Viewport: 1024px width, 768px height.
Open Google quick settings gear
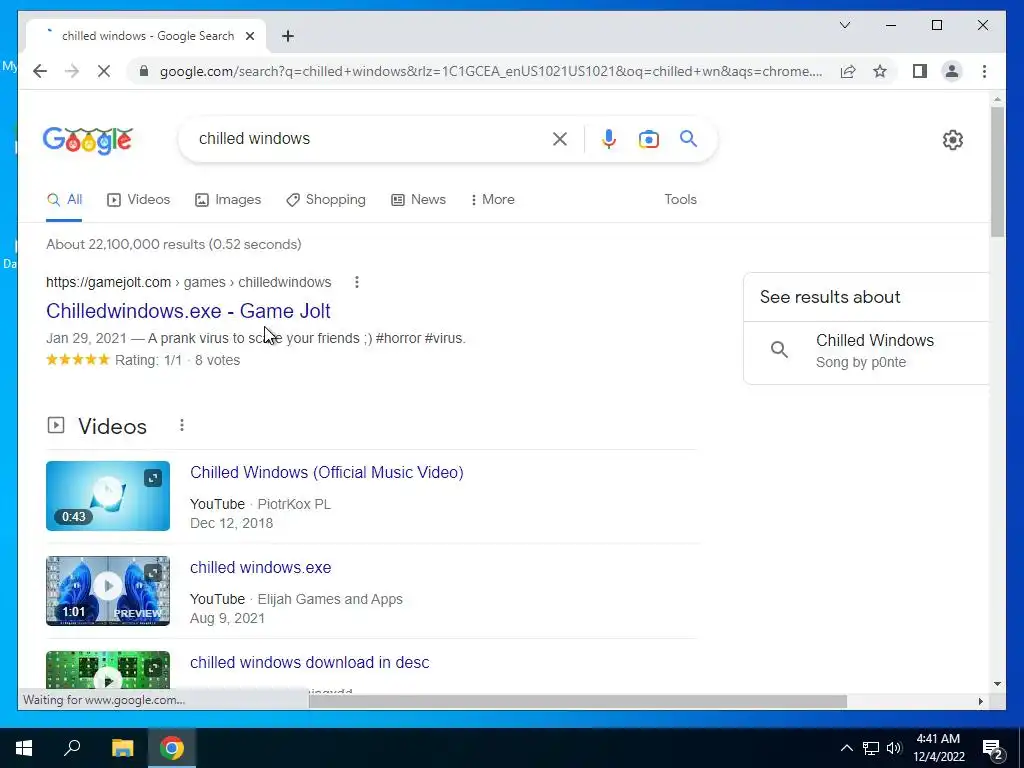[953, 140]
